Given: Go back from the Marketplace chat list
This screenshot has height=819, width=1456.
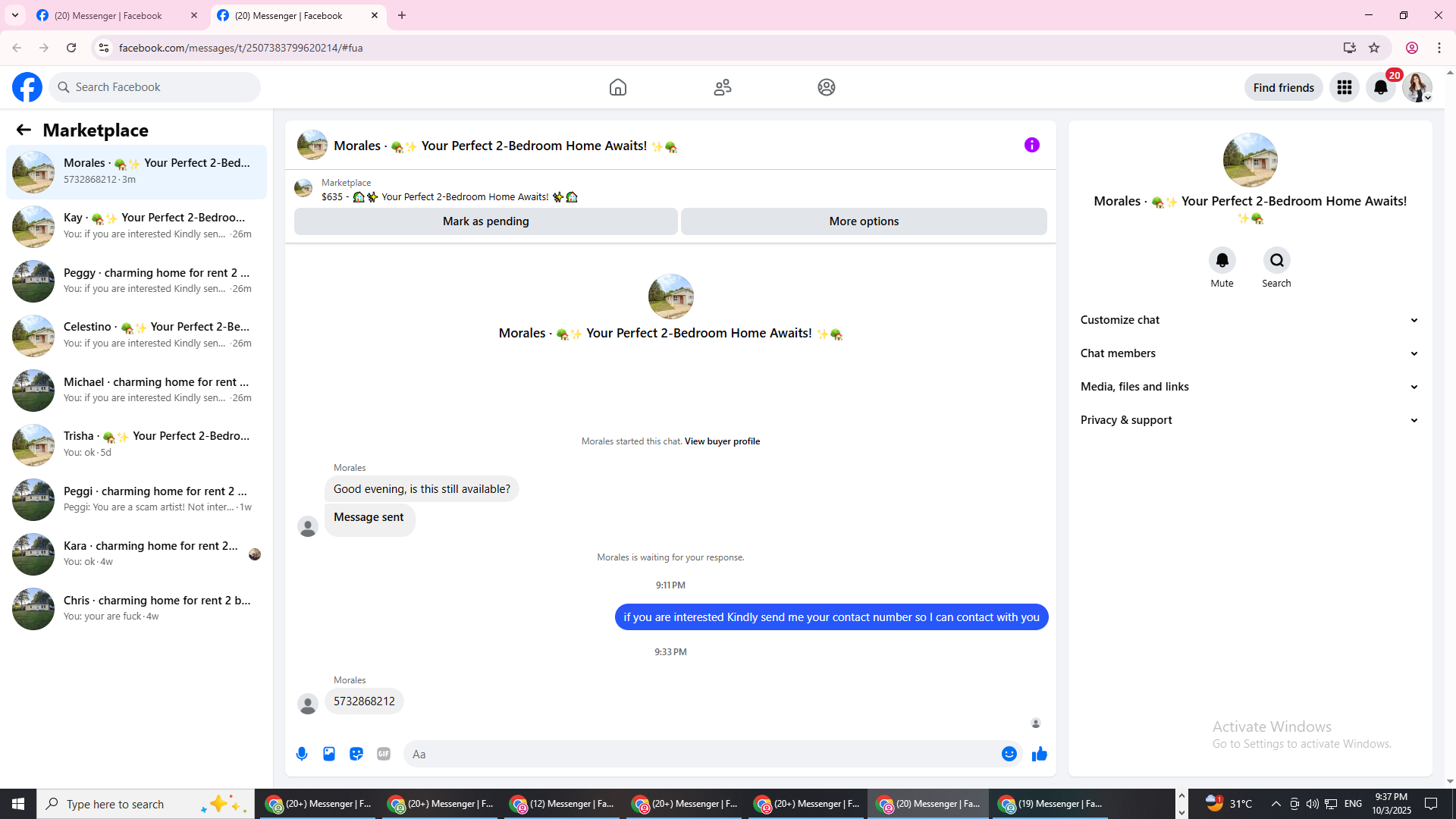Looking at the screenshot, I should [x=24, y=130].
